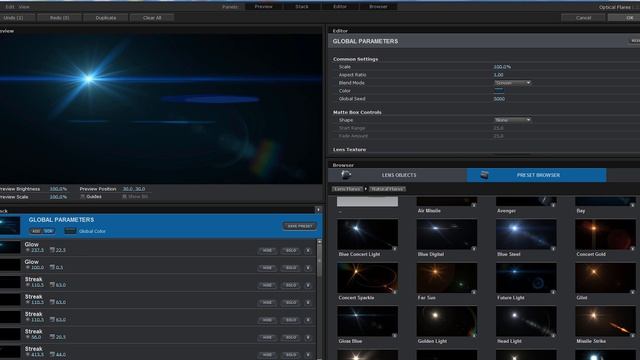Switch to the Preset Browser tab
This screenshot has height=360, width=640.
tap(536, 175)
